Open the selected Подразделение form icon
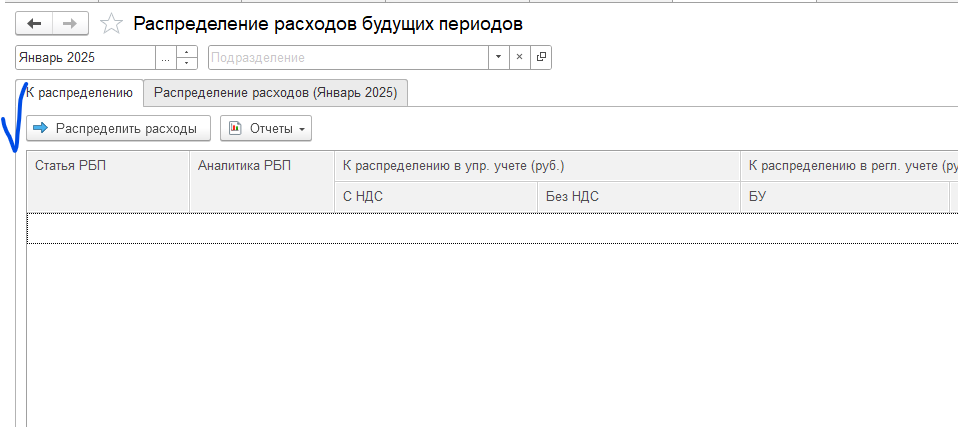958x427 pixels. coord(541,58)
